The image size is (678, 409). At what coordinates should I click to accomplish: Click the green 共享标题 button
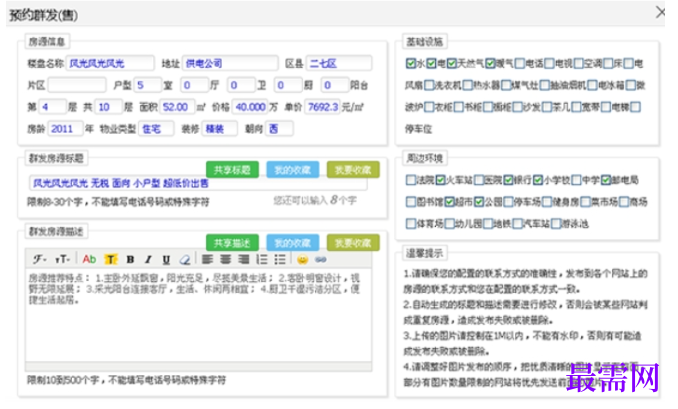pos(232,169)
